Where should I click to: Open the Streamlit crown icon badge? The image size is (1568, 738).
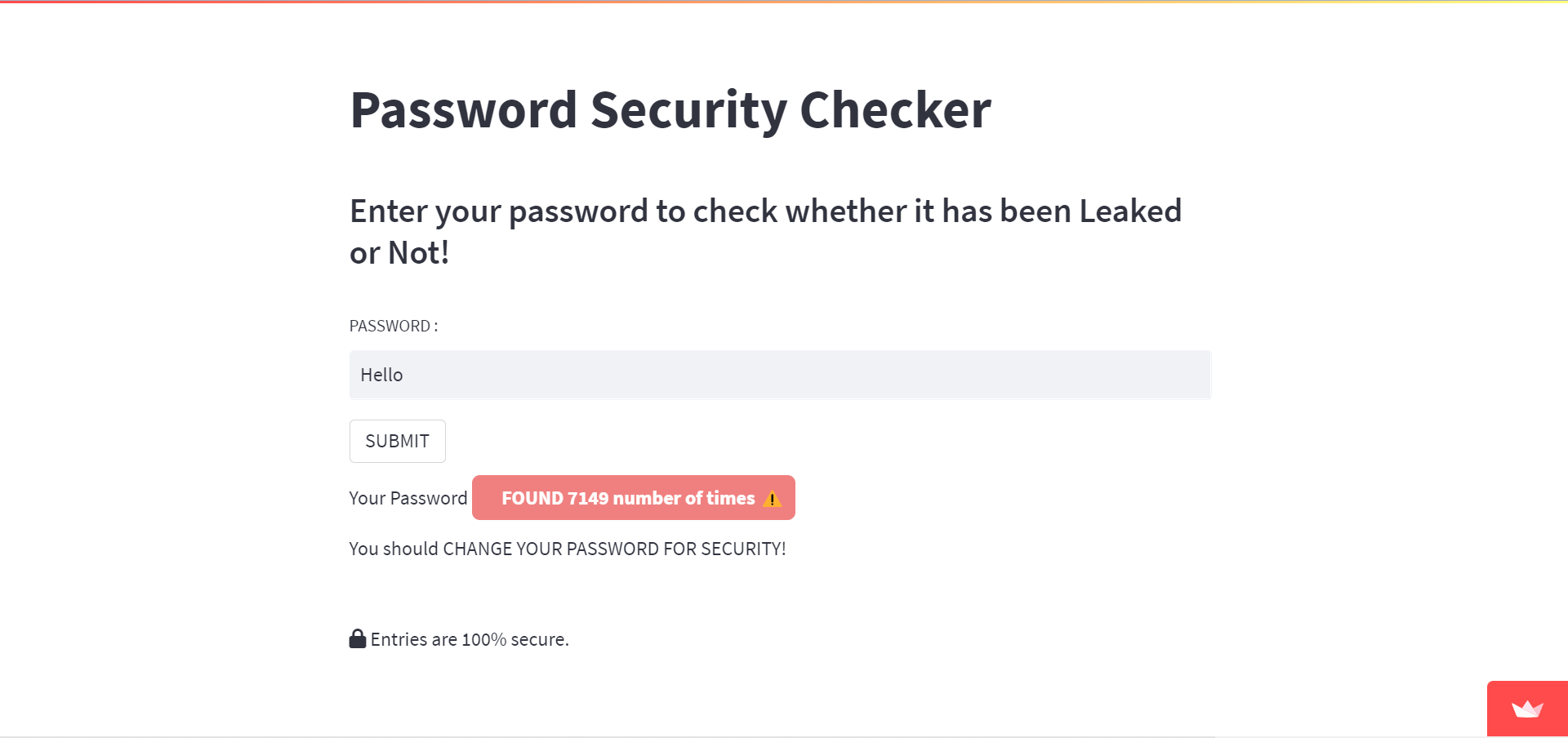[1527, 709]
